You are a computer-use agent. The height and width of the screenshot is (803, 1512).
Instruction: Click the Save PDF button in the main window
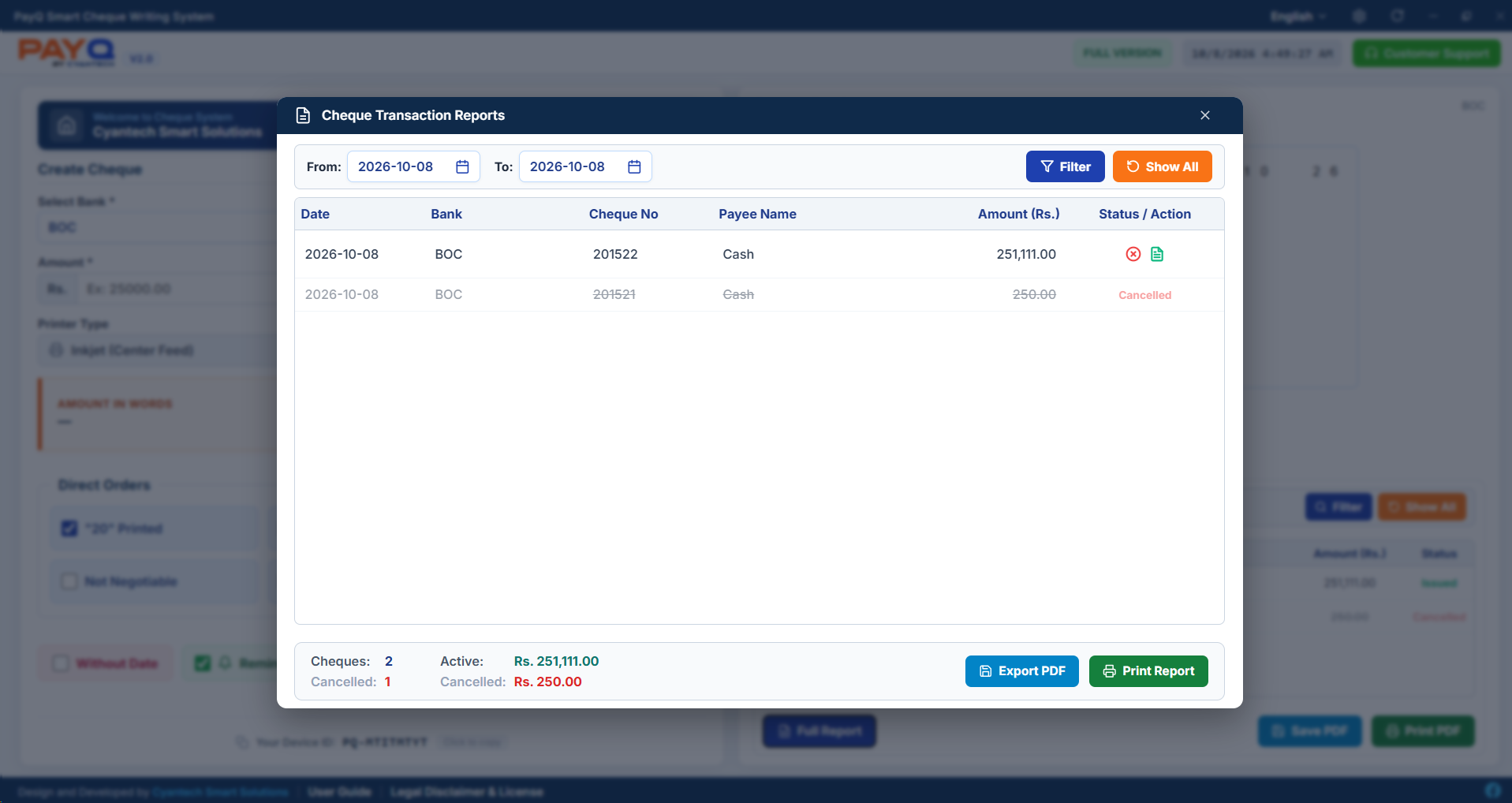tap(1310, 731)
